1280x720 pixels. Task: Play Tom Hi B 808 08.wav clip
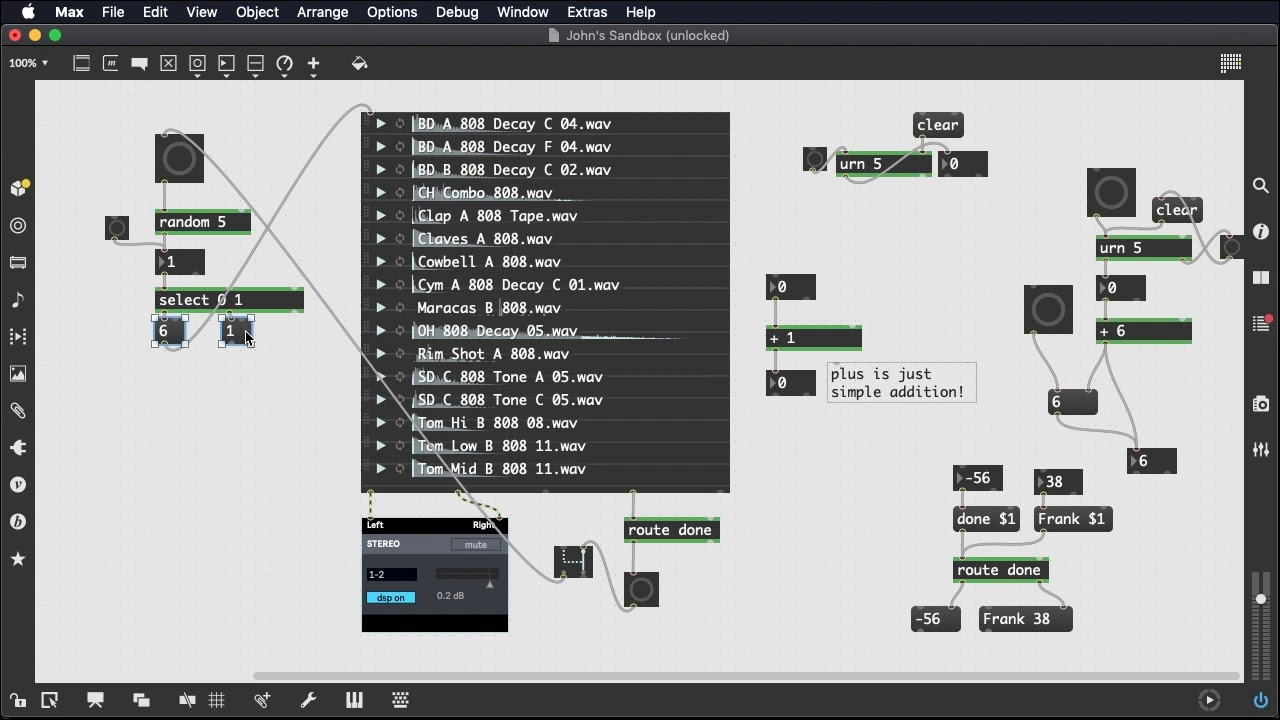coord(381,423)
